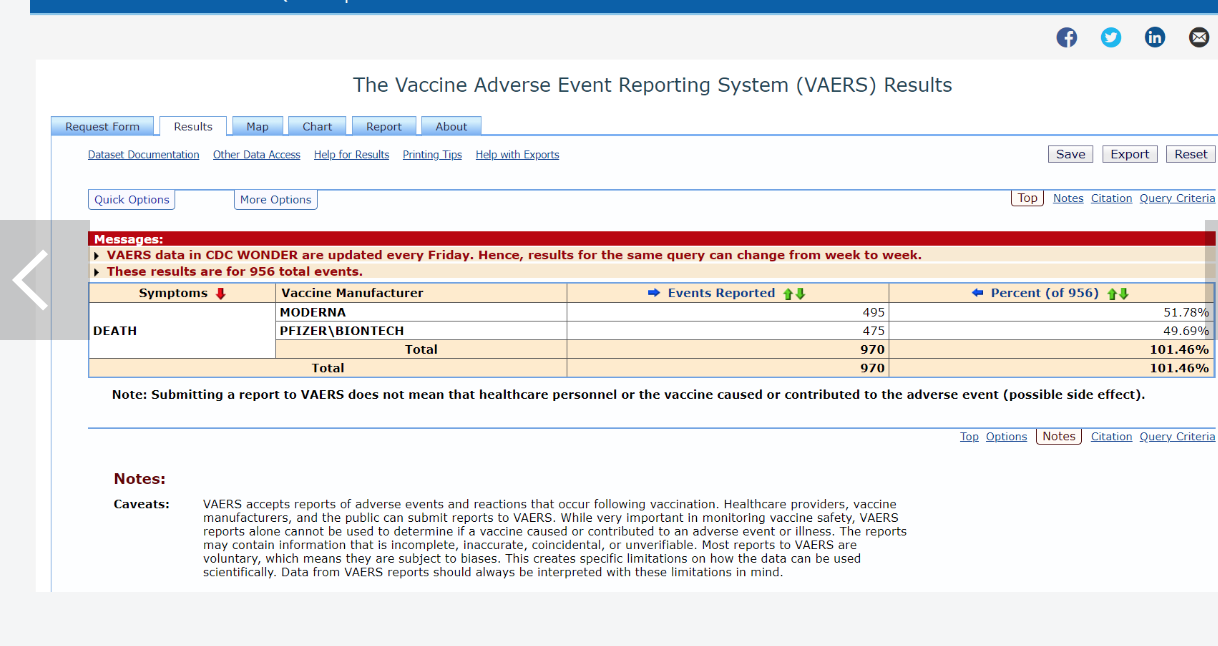Sort Percent column ascending with green up arrow
Image resolution: width=1218 pixels, height=646 pixels.
[x=1111, y=293]
